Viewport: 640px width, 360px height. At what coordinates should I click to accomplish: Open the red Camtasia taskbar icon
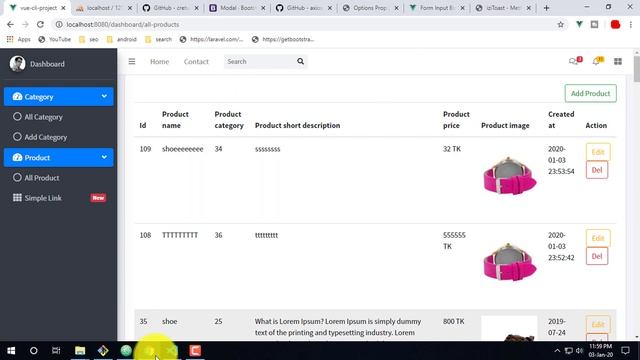[x=195, y=351]
